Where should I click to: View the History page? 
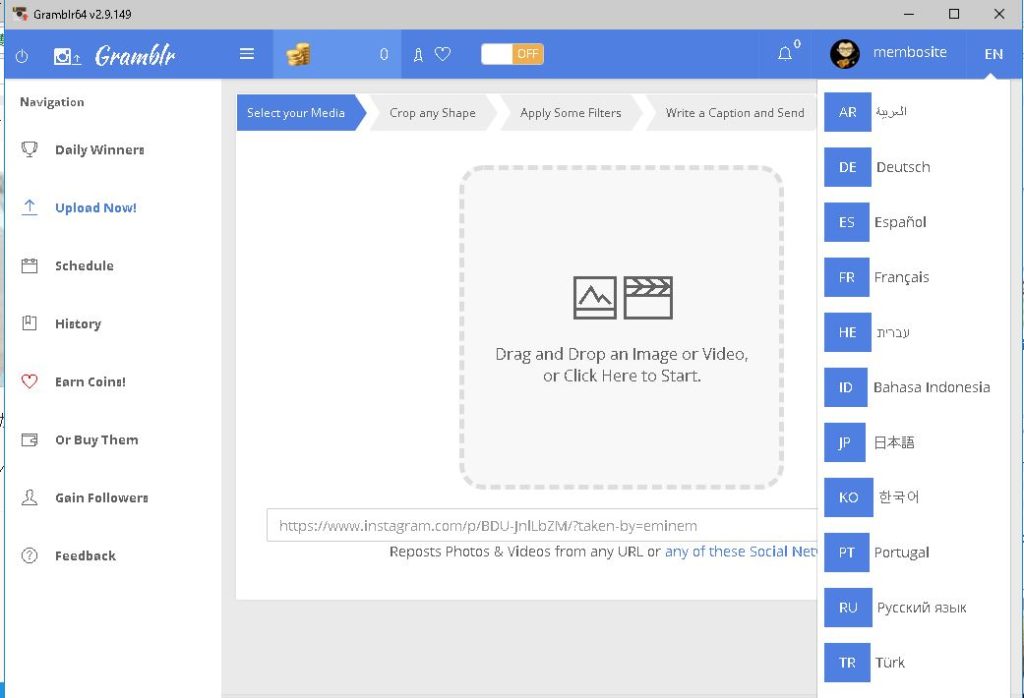tap(78, 324)
